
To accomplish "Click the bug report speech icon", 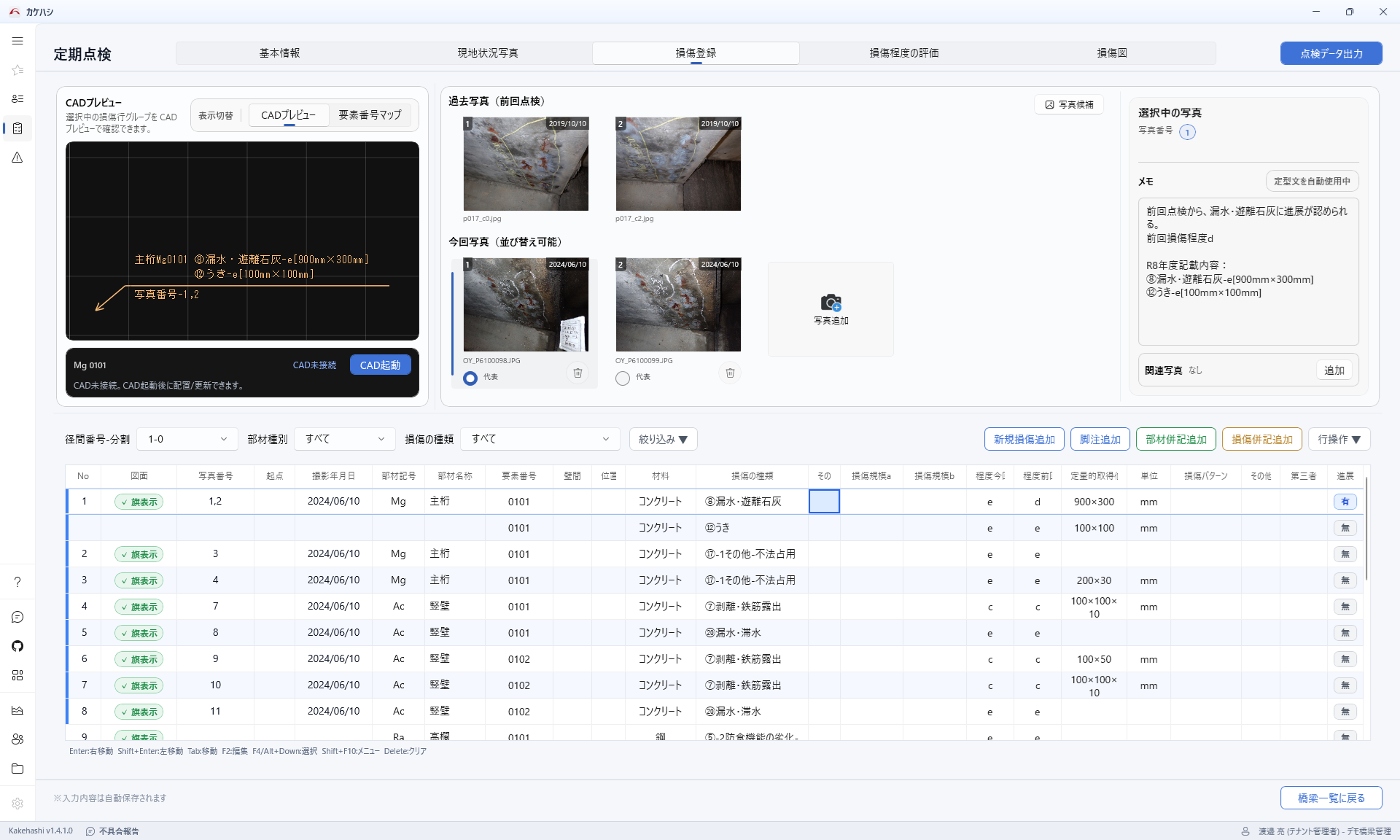I will click(x=90, y=831).
